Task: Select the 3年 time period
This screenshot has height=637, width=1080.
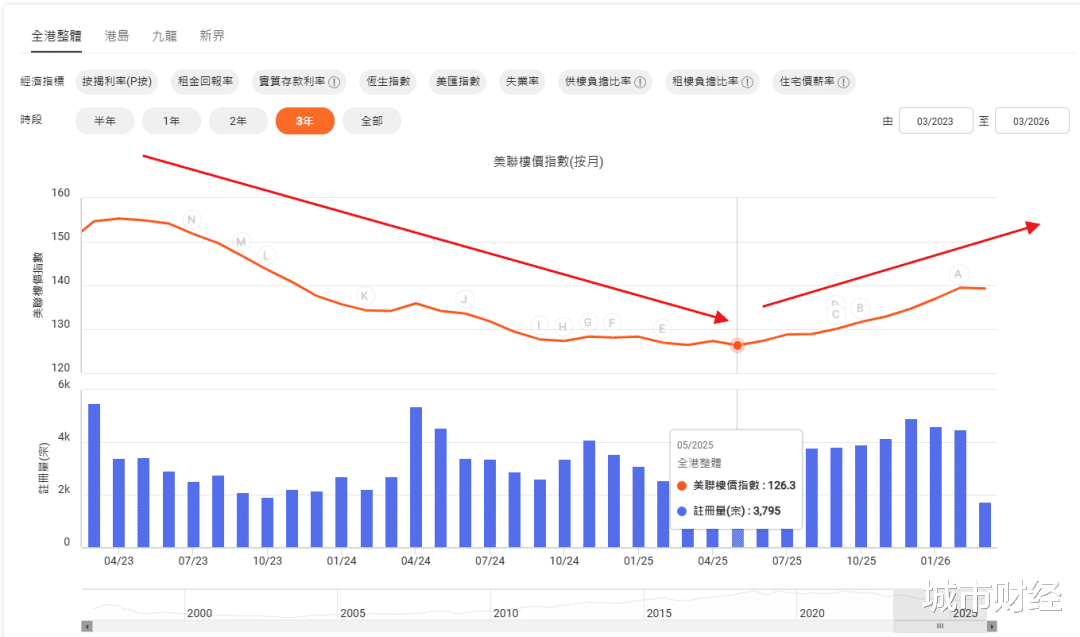Action: click(x=305, y=121)
